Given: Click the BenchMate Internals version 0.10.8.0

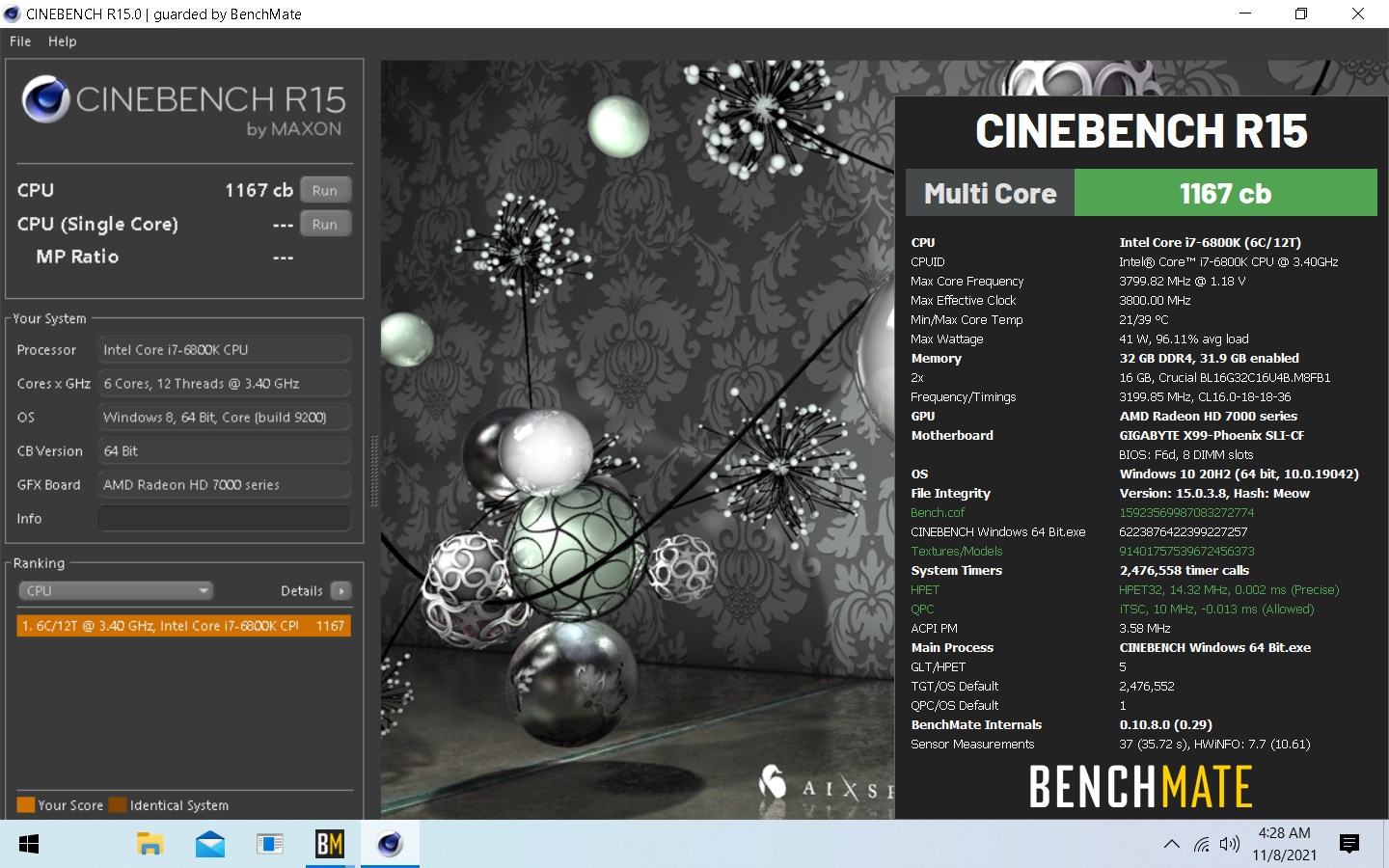Looking at the screenshot, I should (1165, 725).
